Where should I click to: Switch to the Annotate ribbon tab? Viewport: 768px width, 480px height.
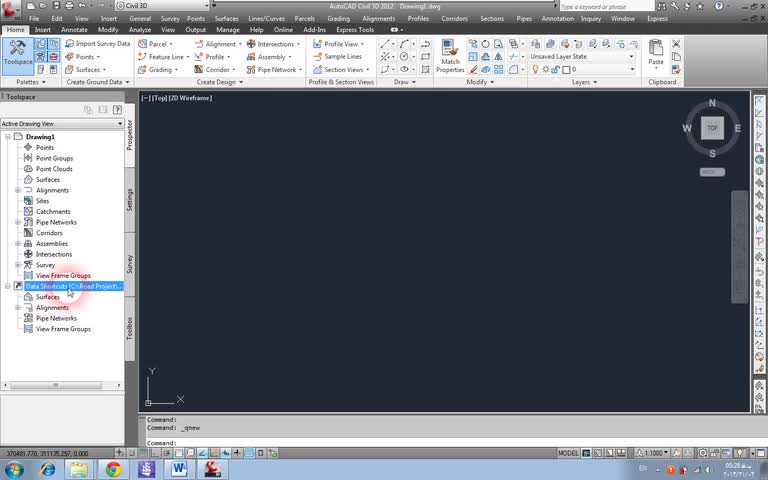[x=74, y=30]
